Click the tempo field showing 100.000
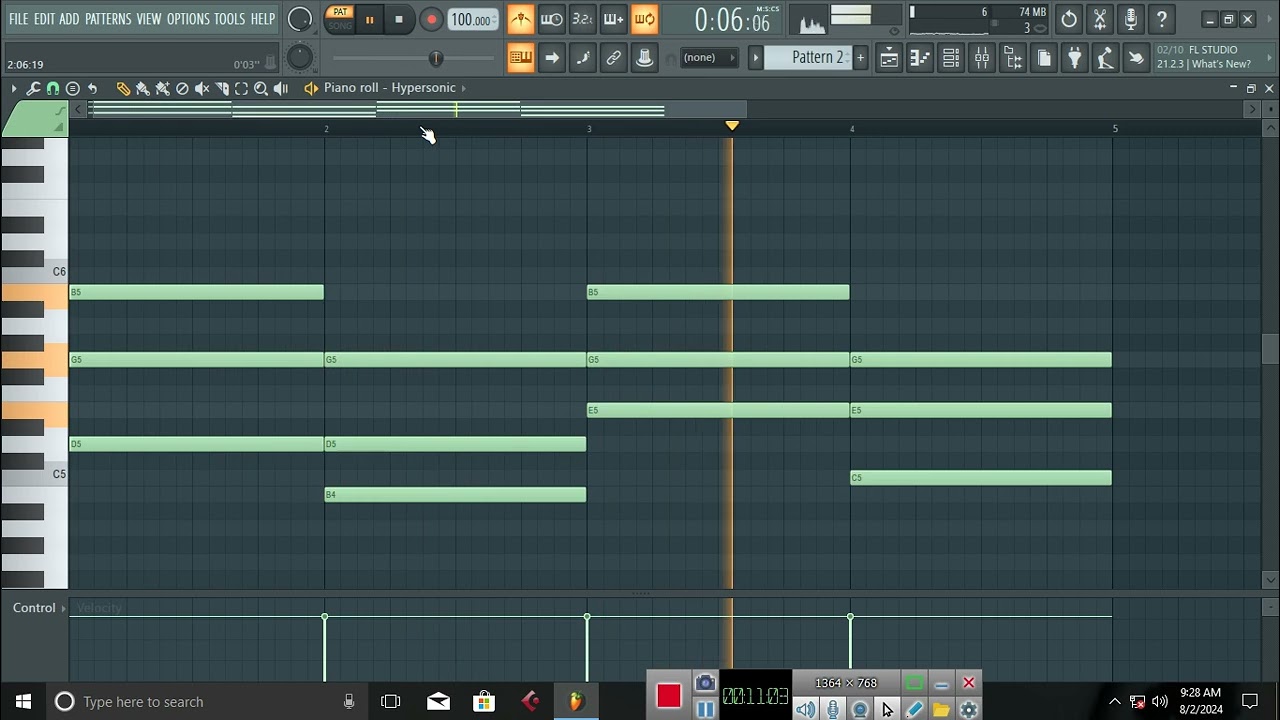Image resolution: width=1280 pixels, height=720 pixels. pyautogui.click(x=471, y=20)
